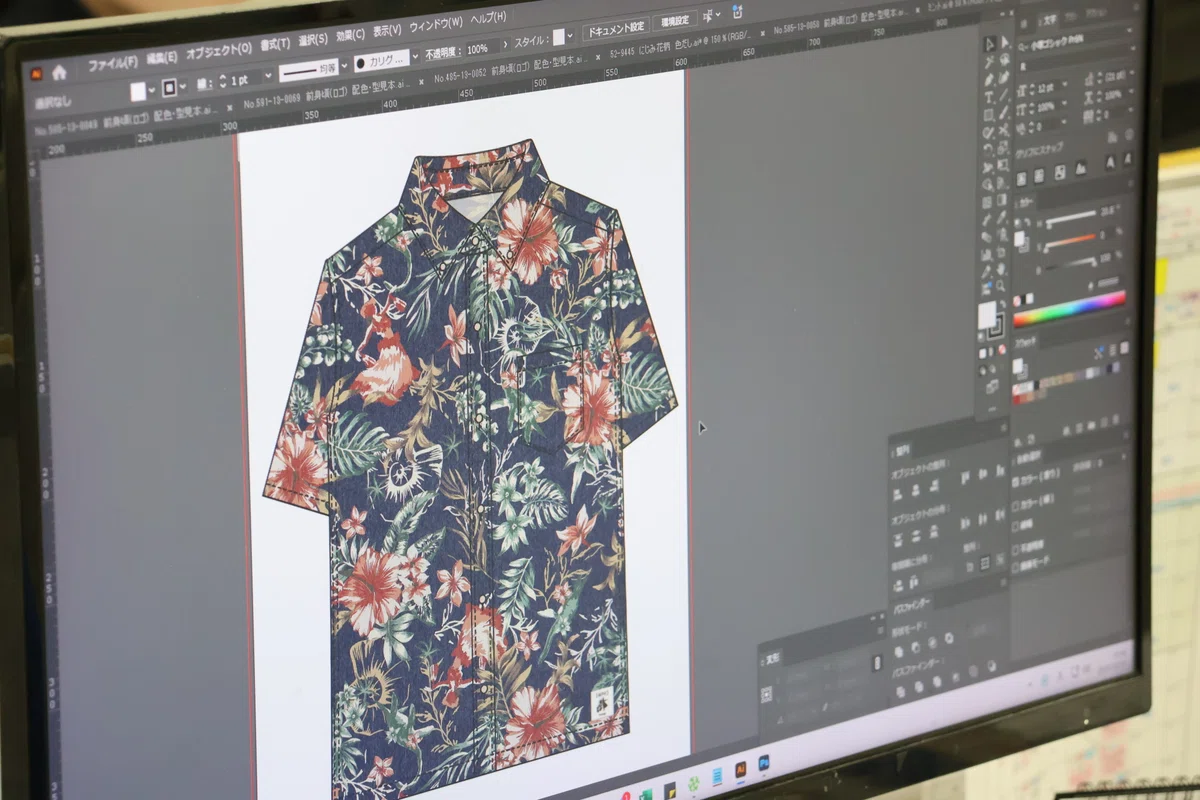The image size is (1200, 800).
Task: Click the reference point grid in Transform panel
Action: (x=767, y=694)
